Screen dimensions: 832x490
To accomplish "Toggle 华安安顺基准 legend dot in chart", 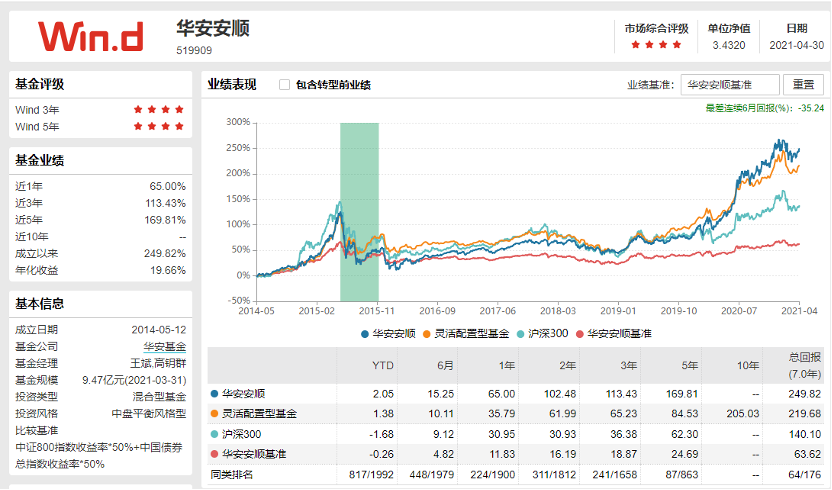I will (579, 334).
